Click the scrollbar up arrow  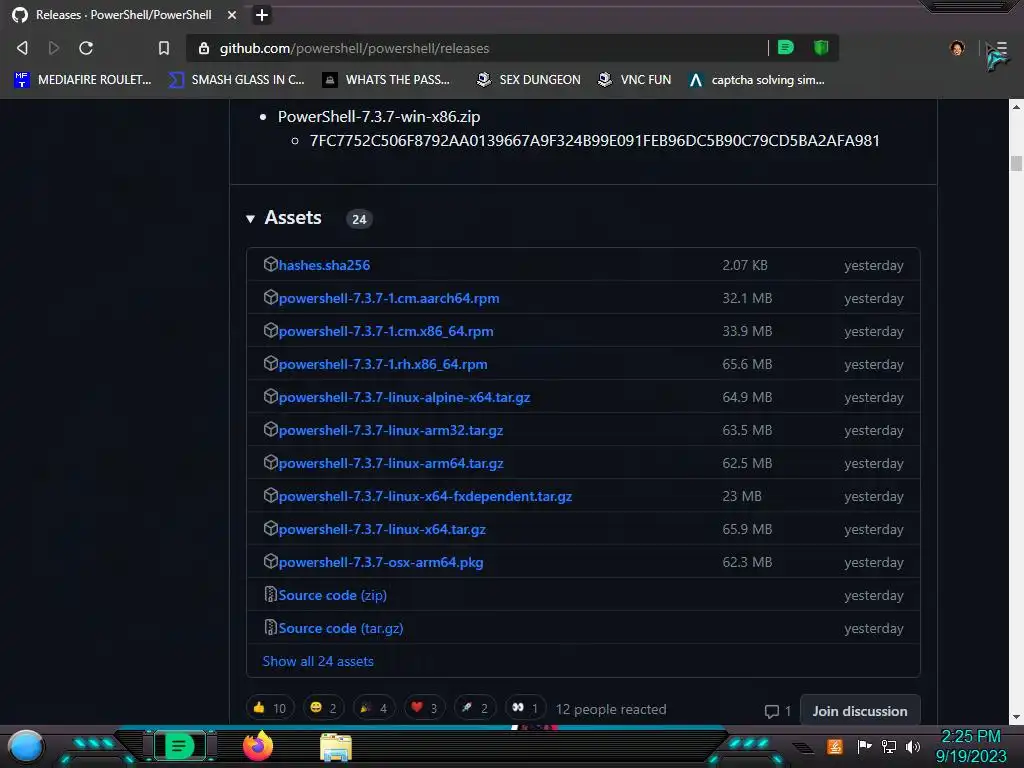(1016, 106)
